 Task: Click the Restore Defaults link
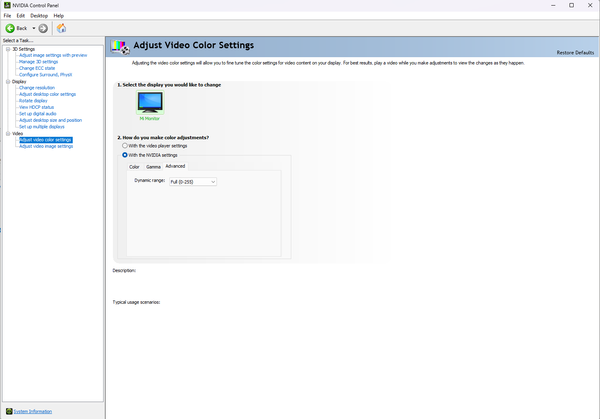tap(576, 52)
